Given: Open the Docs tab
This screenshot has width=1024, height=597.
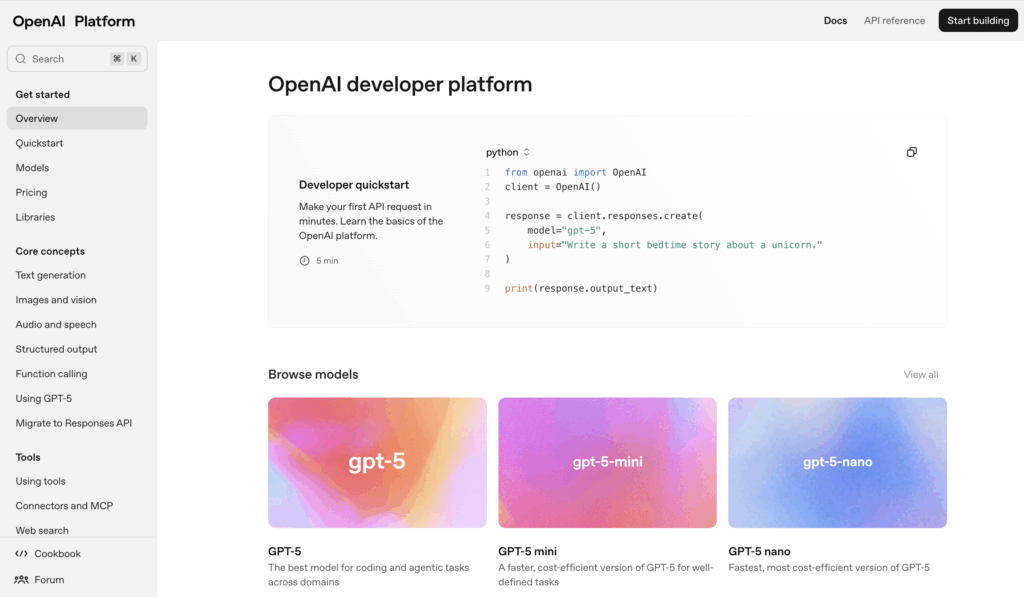Looking at the screenshot, I should pyautogui.click(x=835, y=21).
